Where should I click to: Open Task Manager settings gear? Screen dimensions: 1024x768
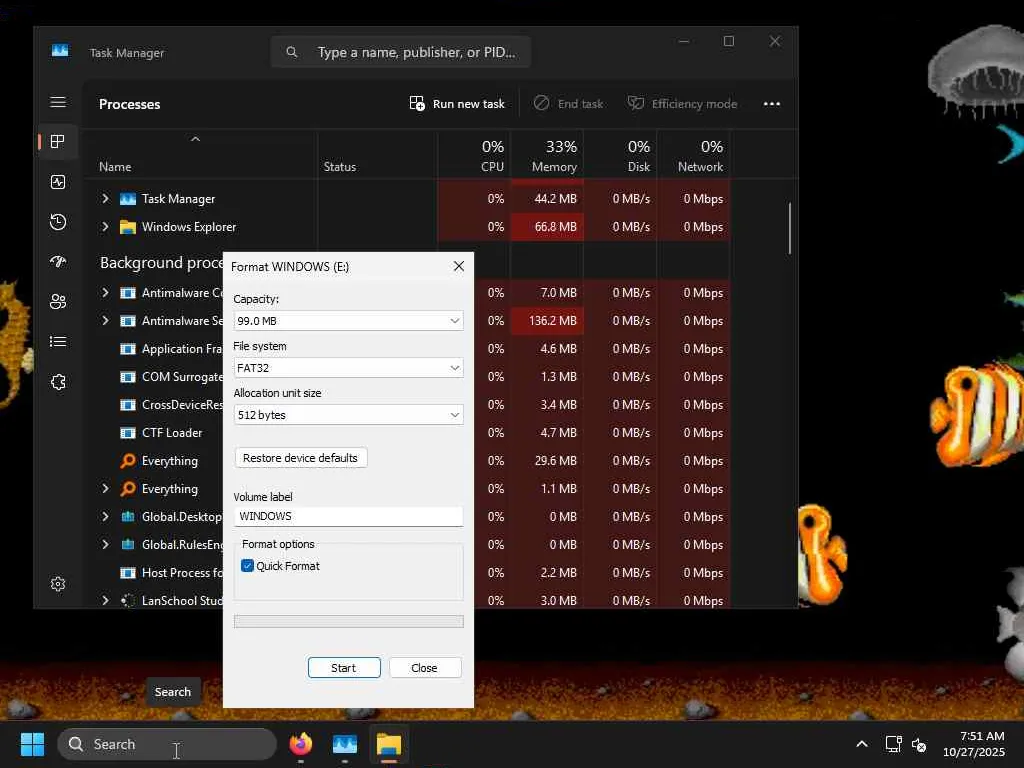pyautogui.click(x=57, y=584)
